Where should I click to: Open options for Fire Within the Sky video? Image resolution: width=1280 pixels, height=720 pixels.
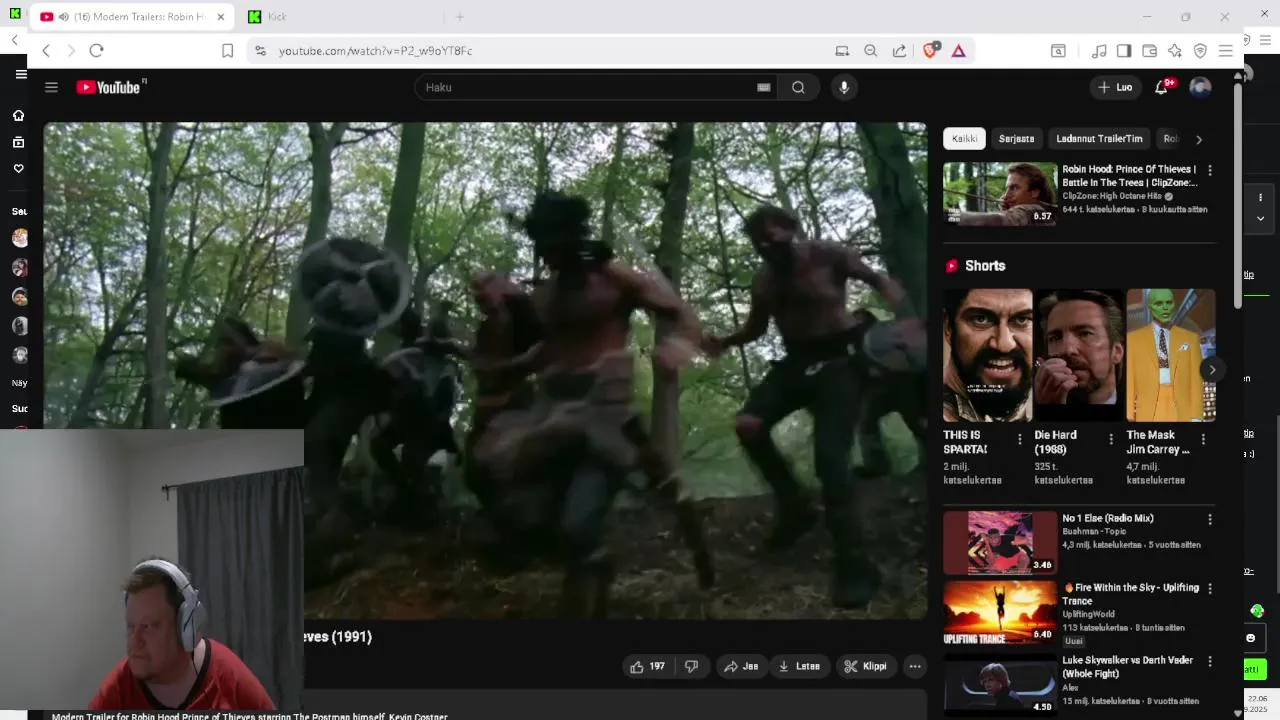tap(1209, 589)
